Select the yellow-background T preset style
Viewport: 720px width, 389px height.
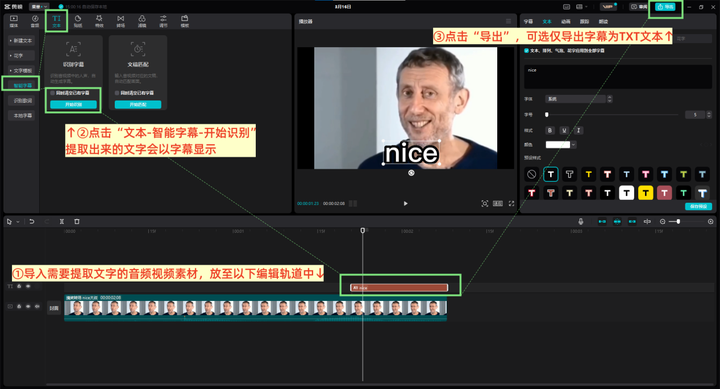pyautogui.click(x=645, y=193)
